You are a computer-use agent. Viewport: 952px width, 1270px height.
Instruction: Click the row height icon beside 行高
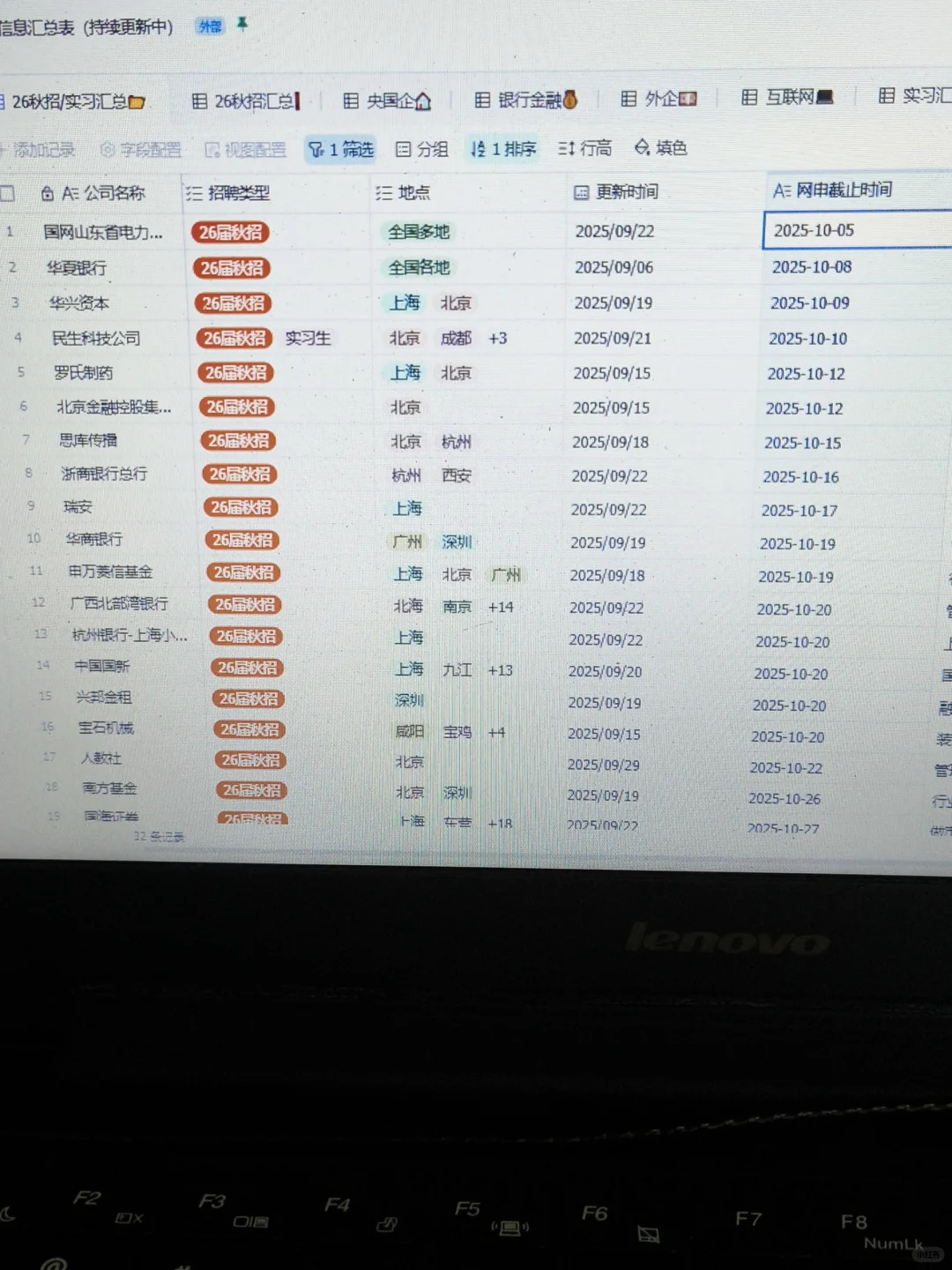[x=566, y=148]
